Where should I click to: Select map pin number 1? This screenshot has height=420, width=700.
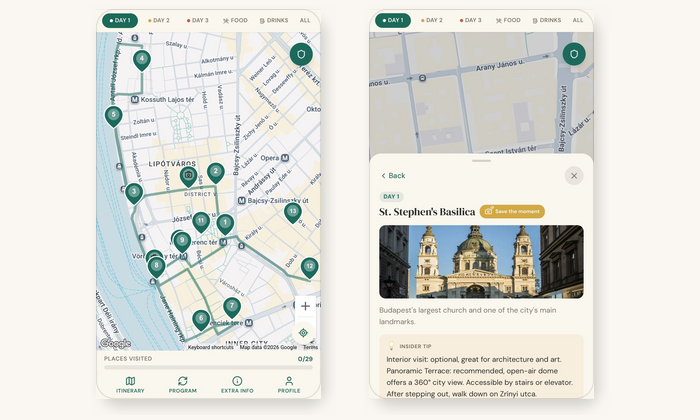(x=225, y=224)
